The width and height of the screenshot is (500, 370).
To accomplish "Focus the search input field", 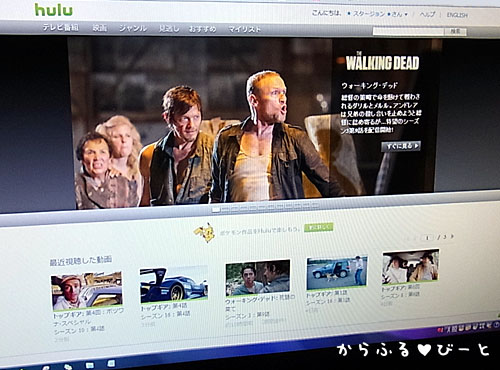I will [408, 31].
